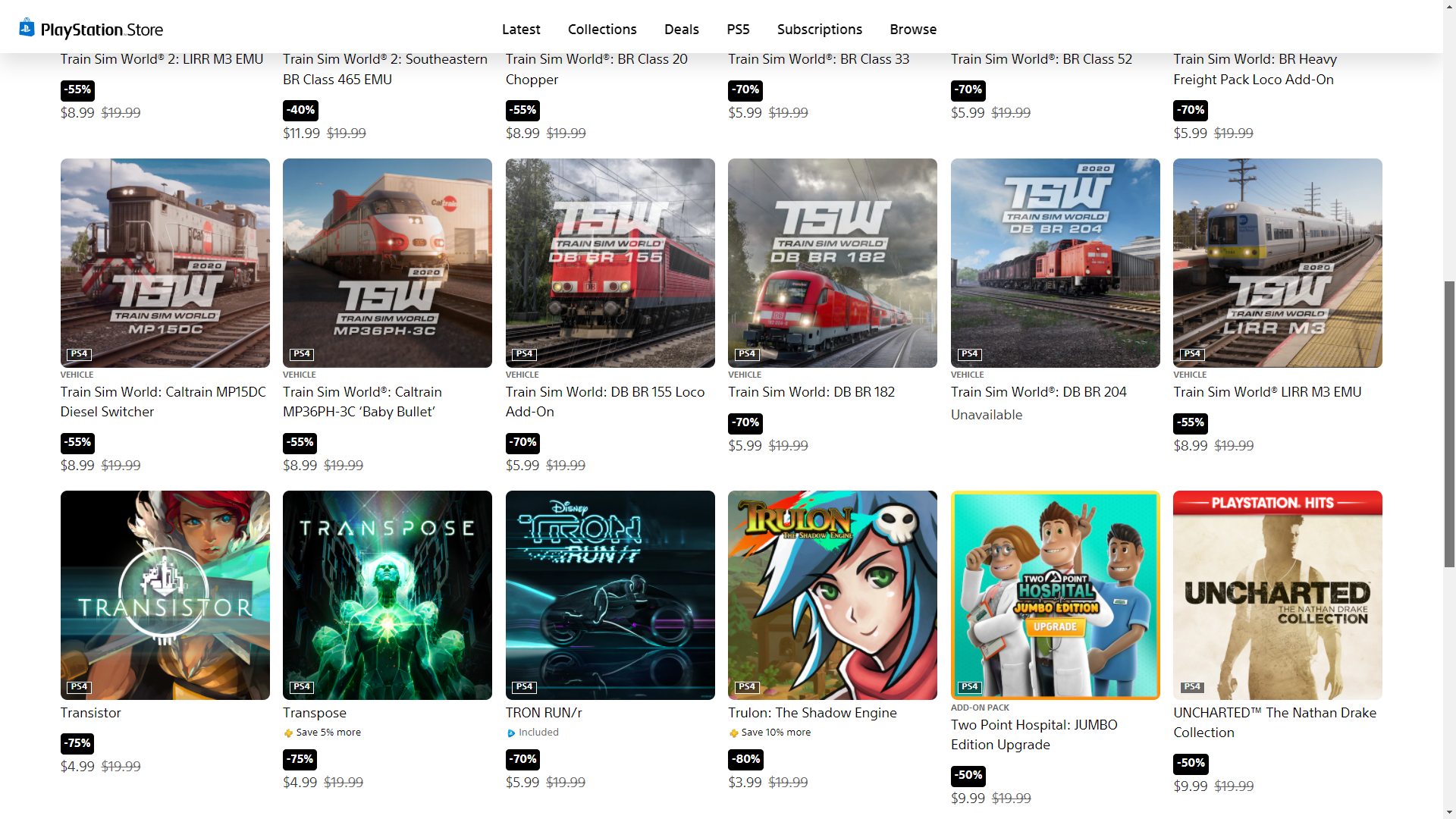
Task: Open Train Sim World: DB BR 182 link
Action: point(811,392)
